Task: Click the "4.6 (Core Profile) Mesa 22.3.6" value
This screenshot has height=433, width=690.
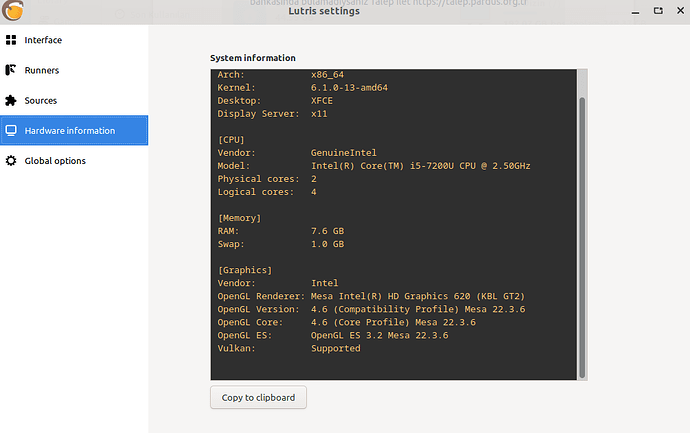Action: (393, 322)
